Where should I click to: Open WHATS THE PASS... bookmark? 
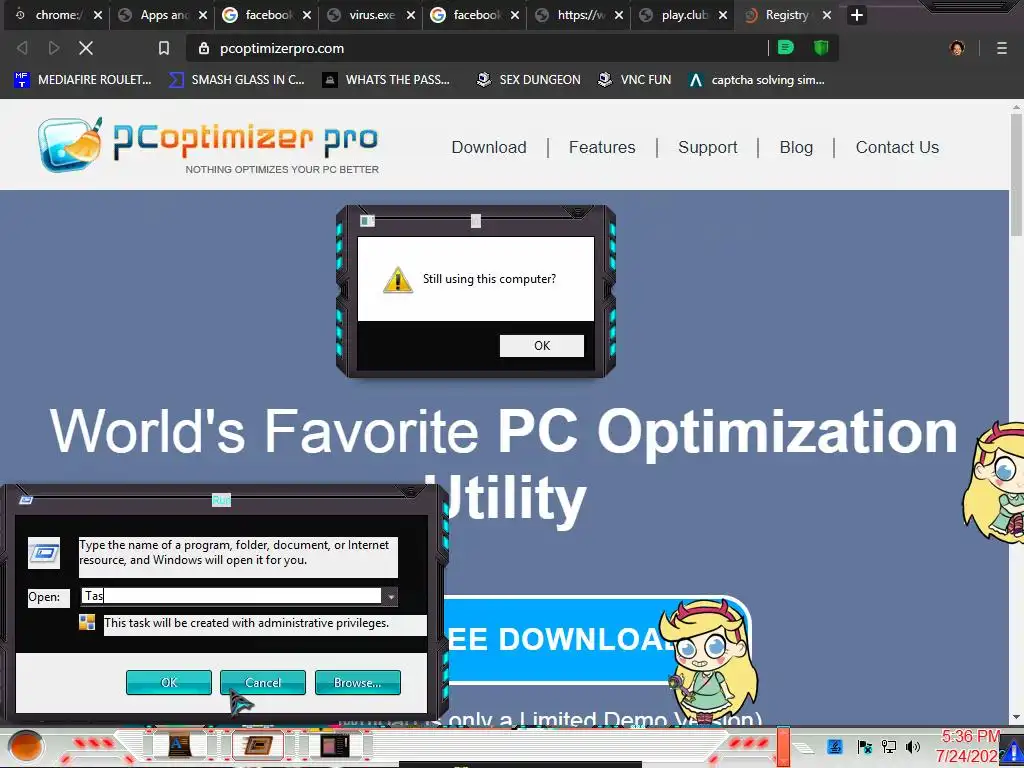point(386,80)
